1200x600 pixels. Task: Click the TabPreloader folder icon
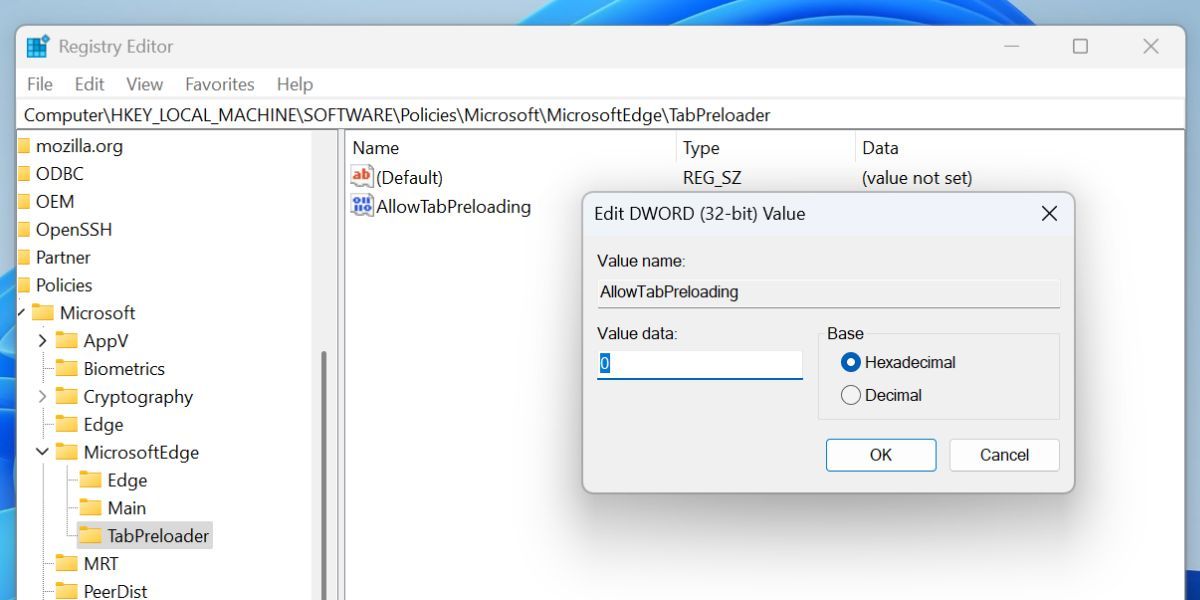tap(89, 535)
